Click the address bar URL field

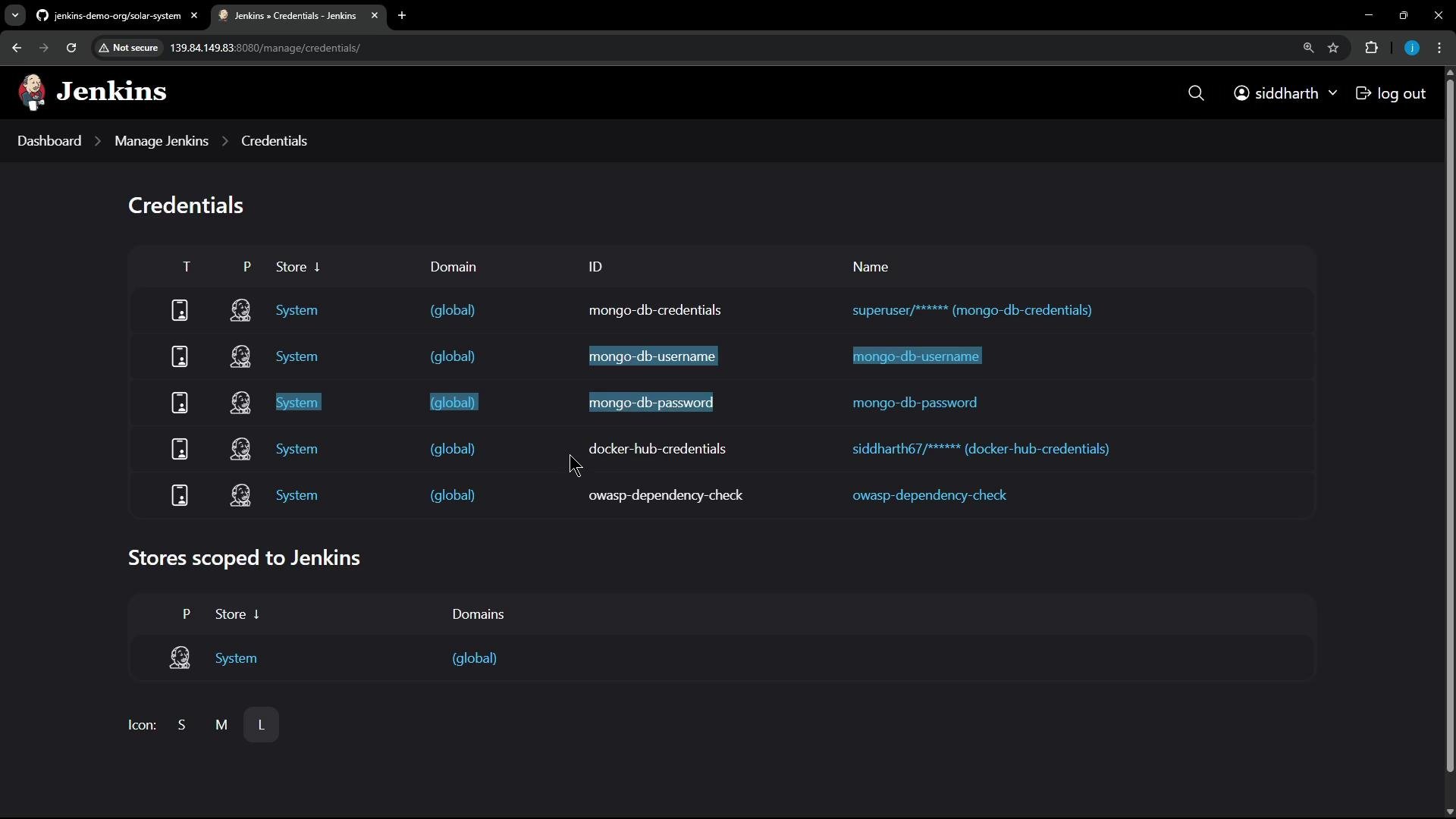[x=720, y=48]
